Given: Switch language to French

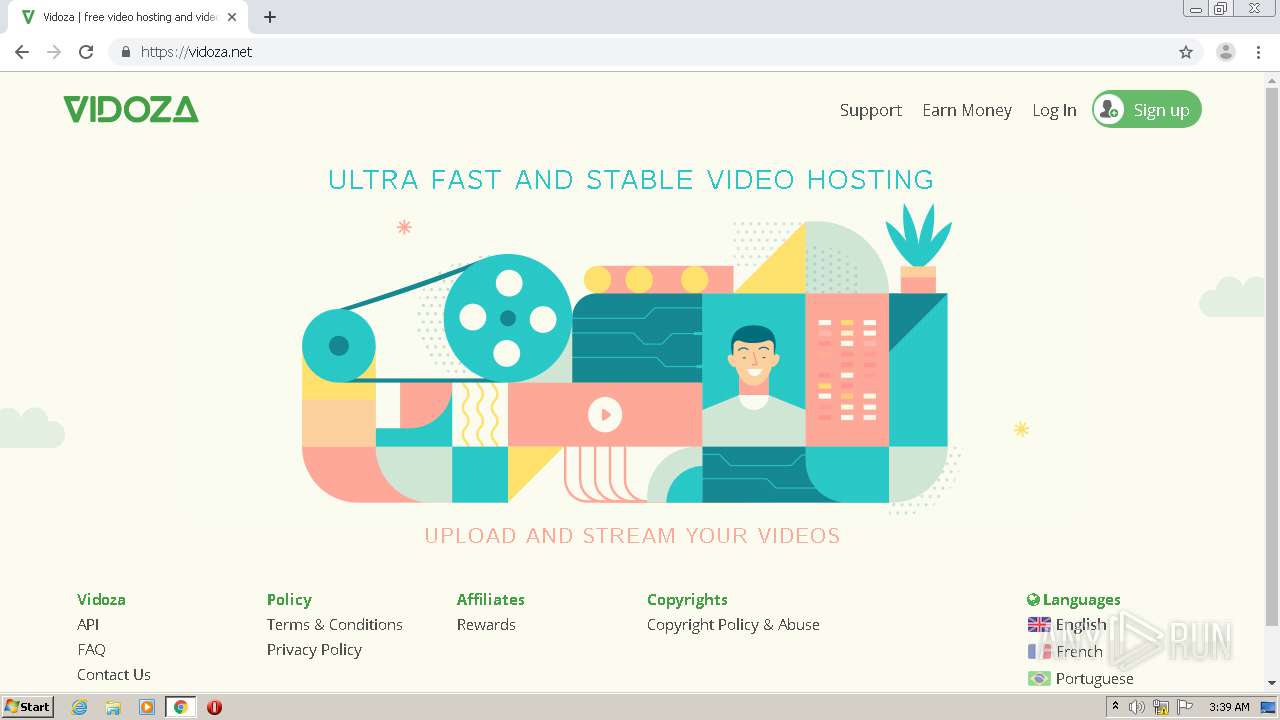Looking at the screenshot, I should [1079, 652].
